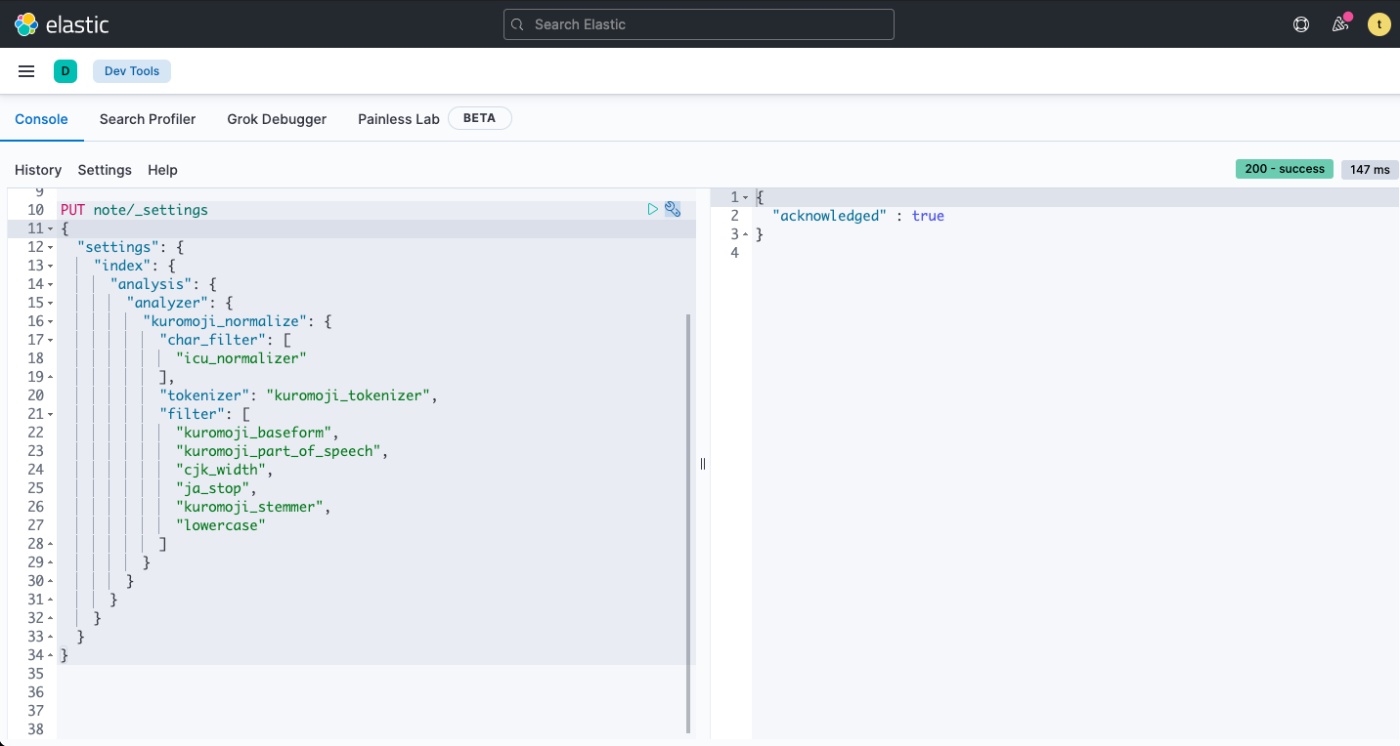Image resolution: width=1400 pixels, height=746 pixels.
Task: Collapse the "char_filter" array at line 17
Action: tap(51, 340)
